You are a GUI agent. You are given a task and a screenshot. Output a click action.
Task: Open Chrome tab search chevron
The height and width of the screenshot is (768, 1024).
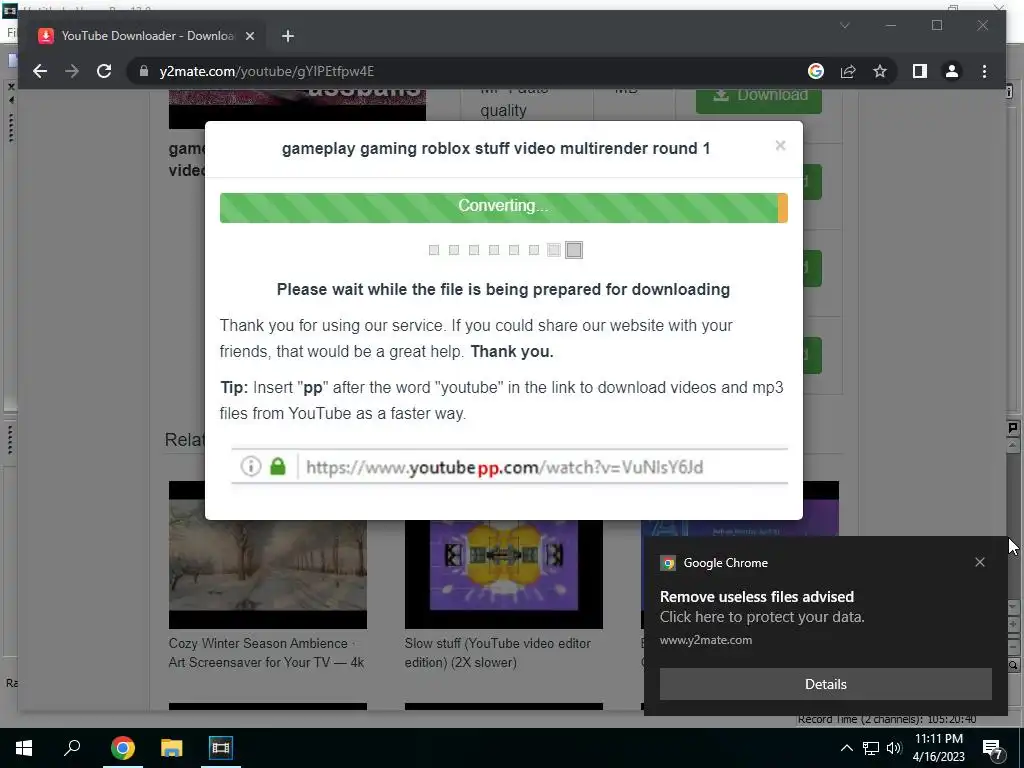coord(844,25)
